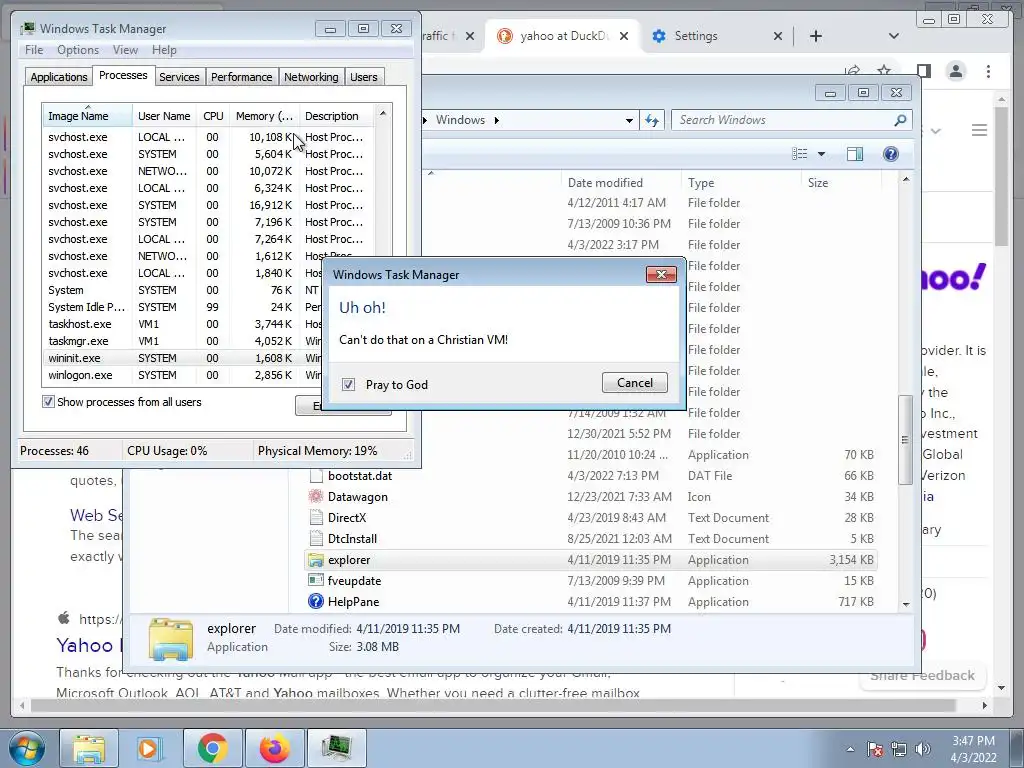The height and width of the screenshot is (768, 1024).
Task: Expand the arrow after Windows in breadcrumb
Action: (497, 120)
